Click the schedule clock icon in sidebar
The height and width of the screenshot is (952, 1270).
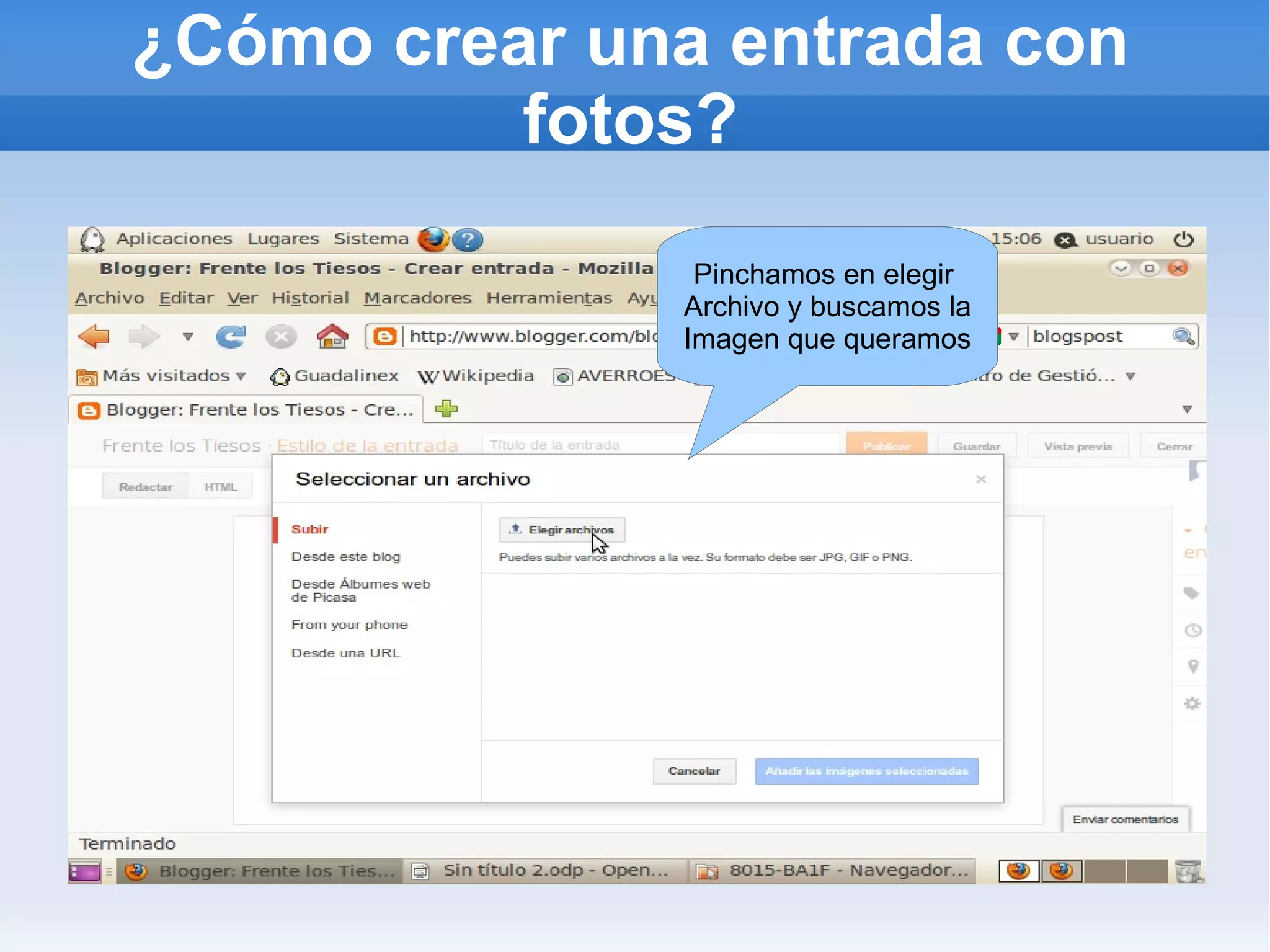(1192, 631)
